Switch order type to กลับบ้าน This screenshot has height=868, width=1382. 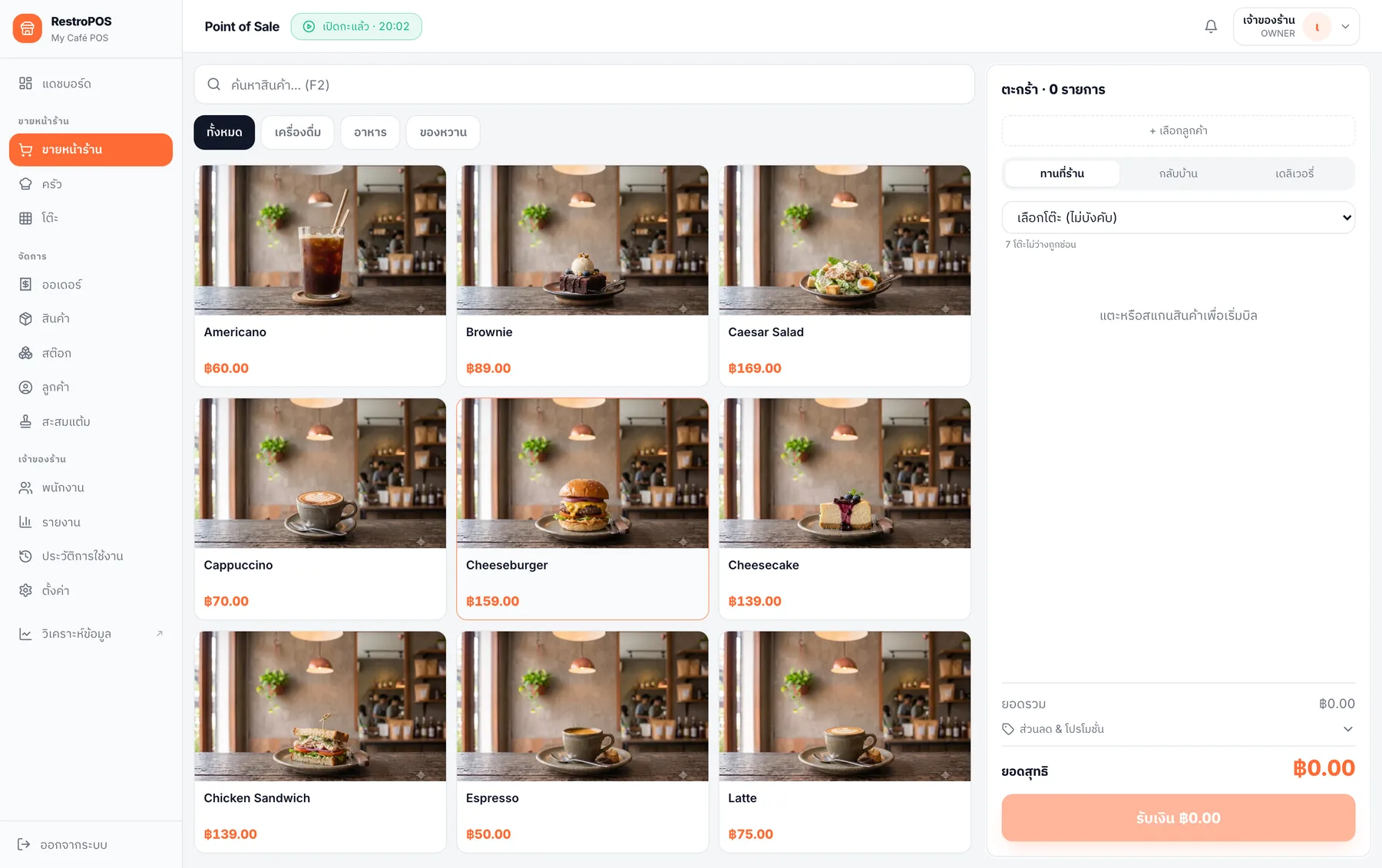[1179, 173]
